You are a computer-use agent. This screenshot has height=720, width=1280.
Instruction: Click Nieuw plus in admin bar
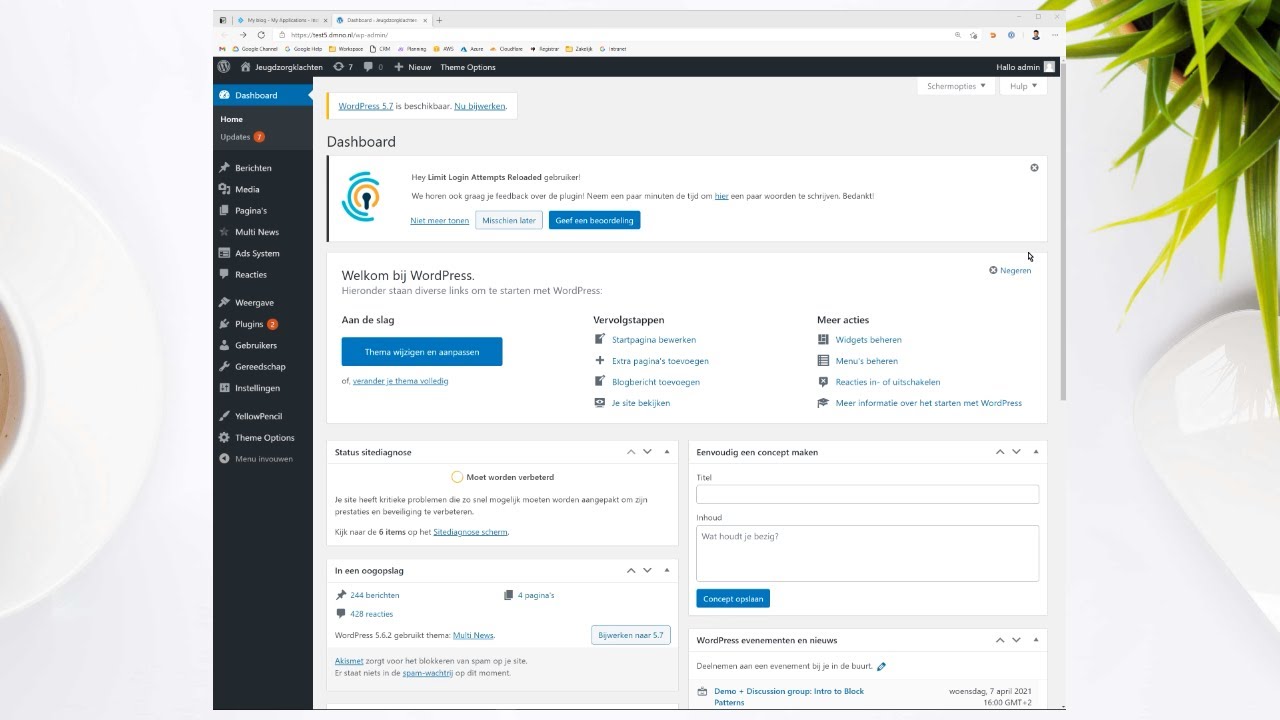[x=412, y=67]
